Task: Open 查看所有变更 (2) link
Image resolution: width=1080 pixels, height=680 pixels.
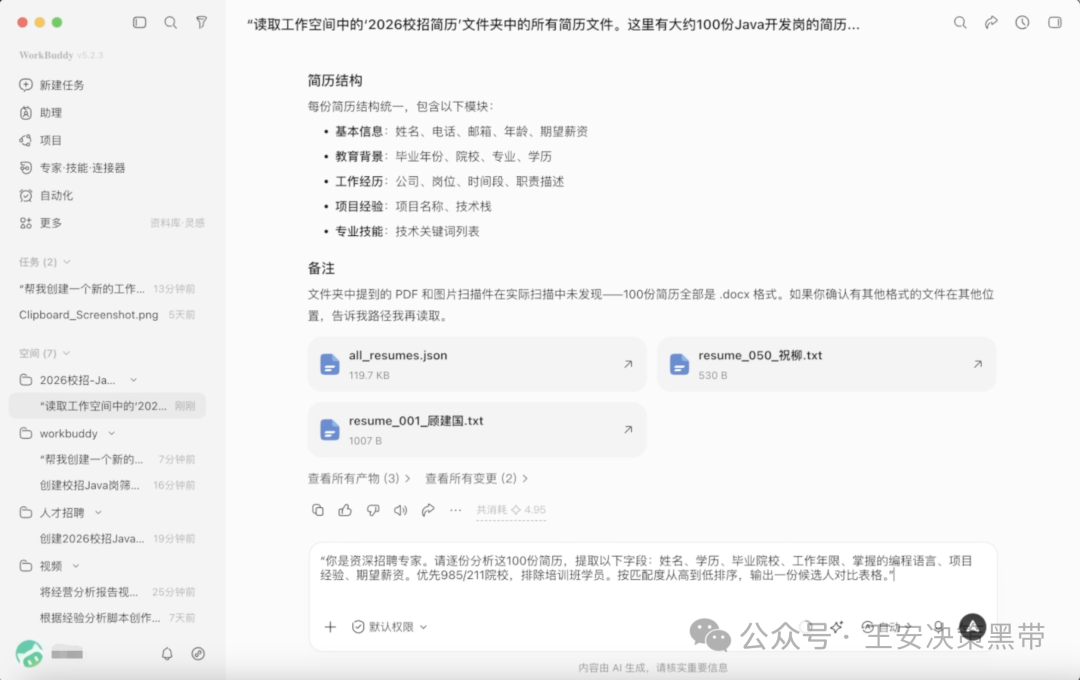Action: 477,478
